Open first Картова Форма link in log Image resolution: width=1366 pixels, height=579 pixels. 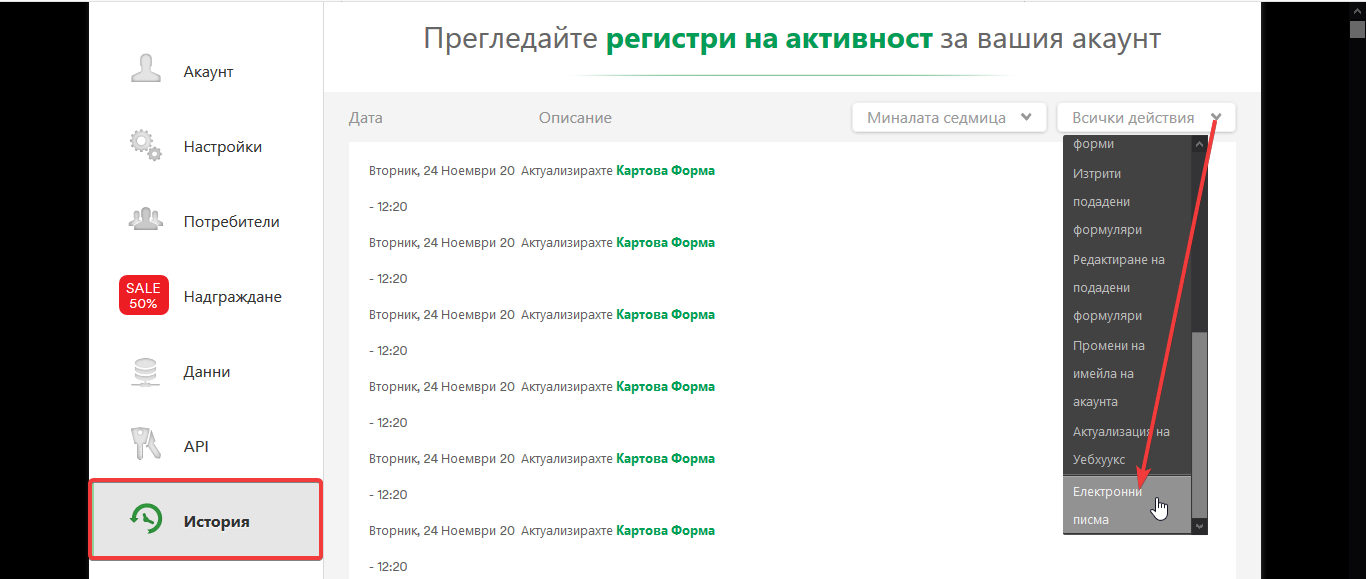[665, 171]
